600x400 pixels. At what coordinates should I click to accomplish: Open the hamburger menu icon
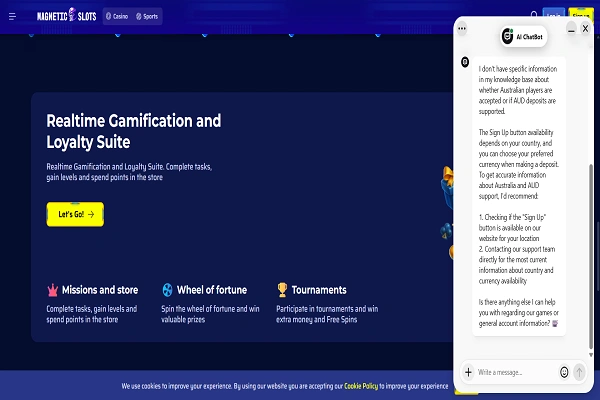[x=12, y=16]
